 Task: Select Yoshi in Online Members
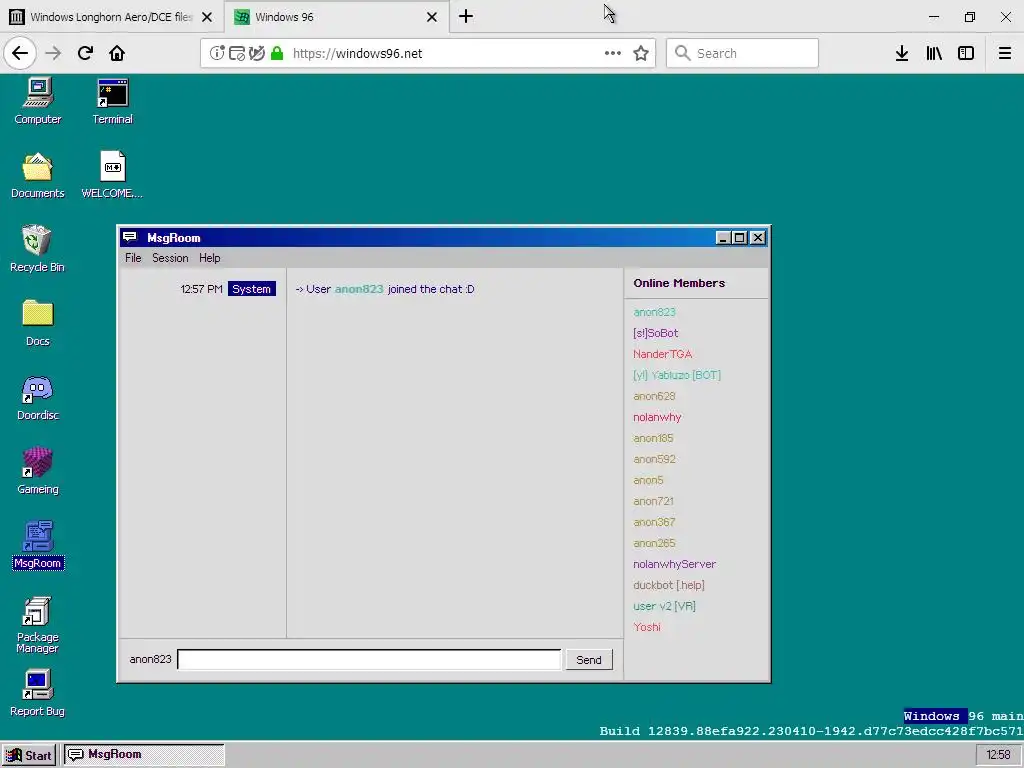click(x=647, y=627)
